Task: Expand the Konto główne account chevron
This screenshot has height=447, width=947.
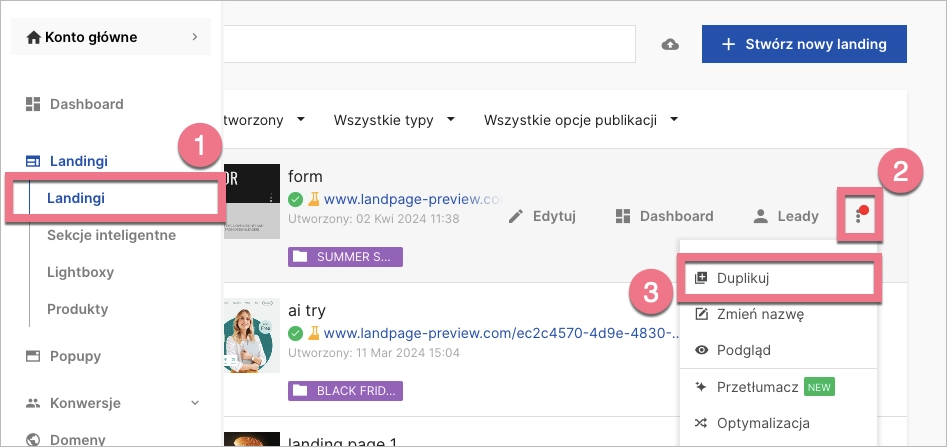Action: click(194, 37)
